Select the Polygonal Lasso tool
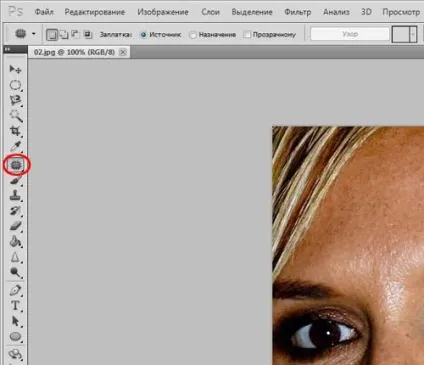424x365 pixels. 15,100
